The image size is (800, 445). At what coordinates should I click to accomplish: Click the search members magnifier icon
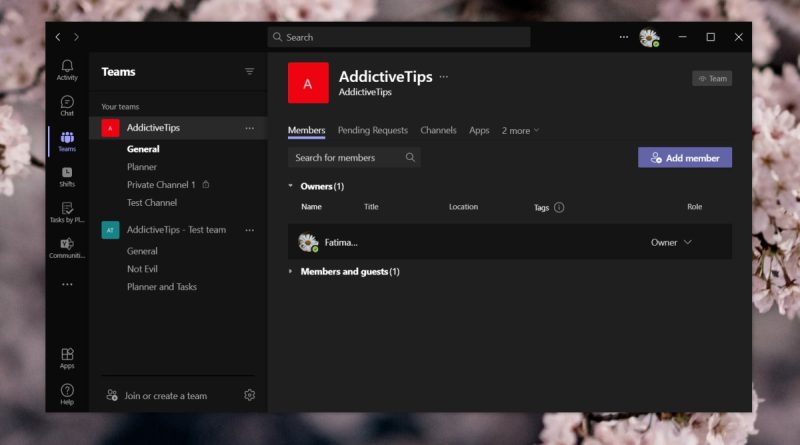pyautogui.click(x=410, y=157)
